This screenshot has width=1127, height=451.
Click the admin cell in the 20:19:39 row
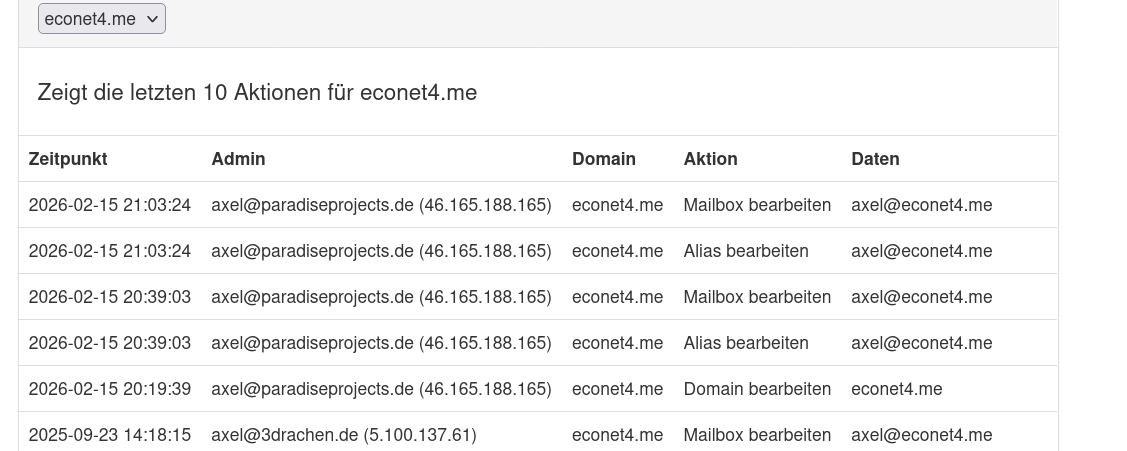pyautogui.click(x=381, y=389)
